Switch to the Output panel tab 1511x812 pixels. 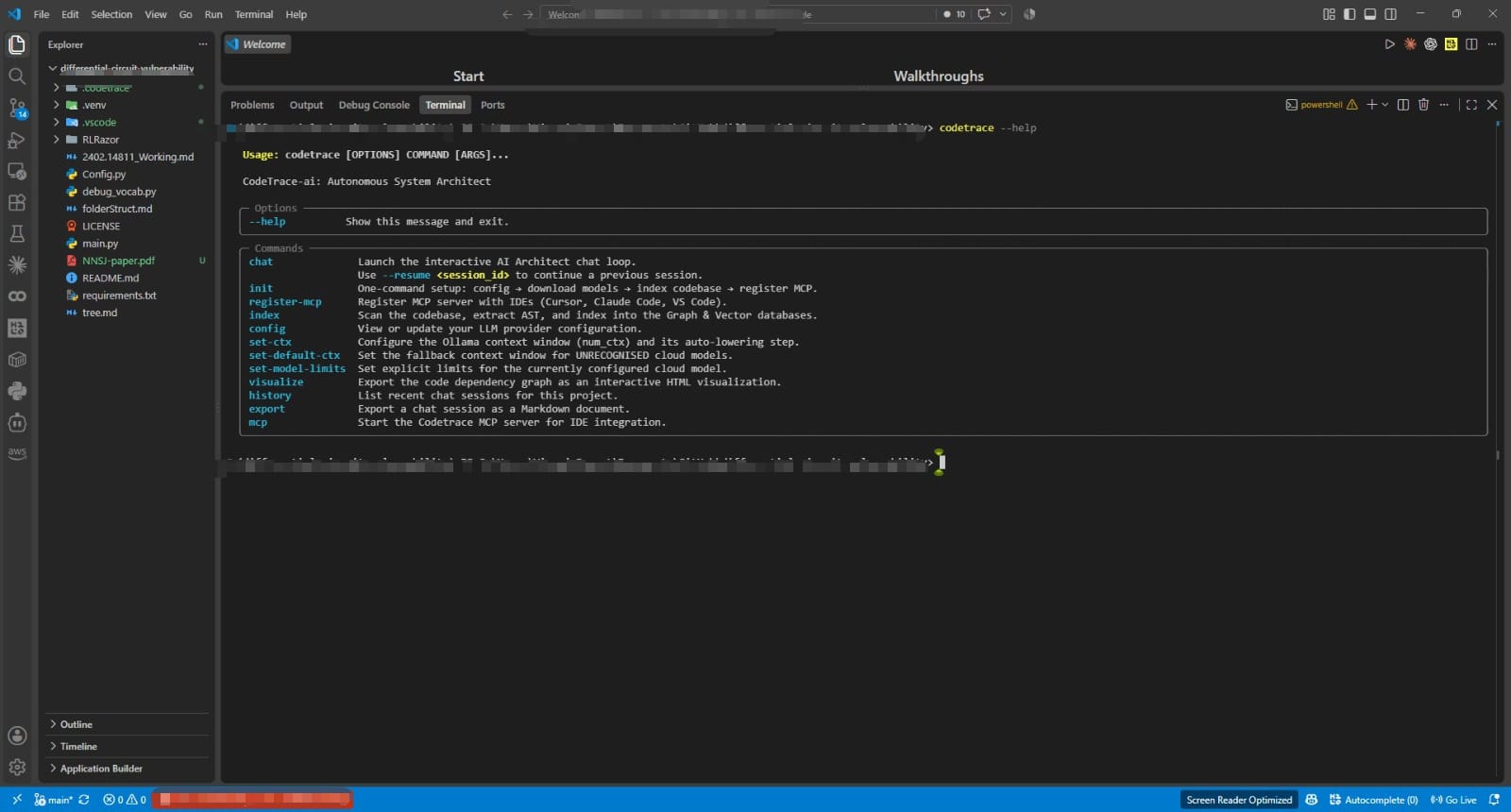pyautogui.click(x=306, y=105)
